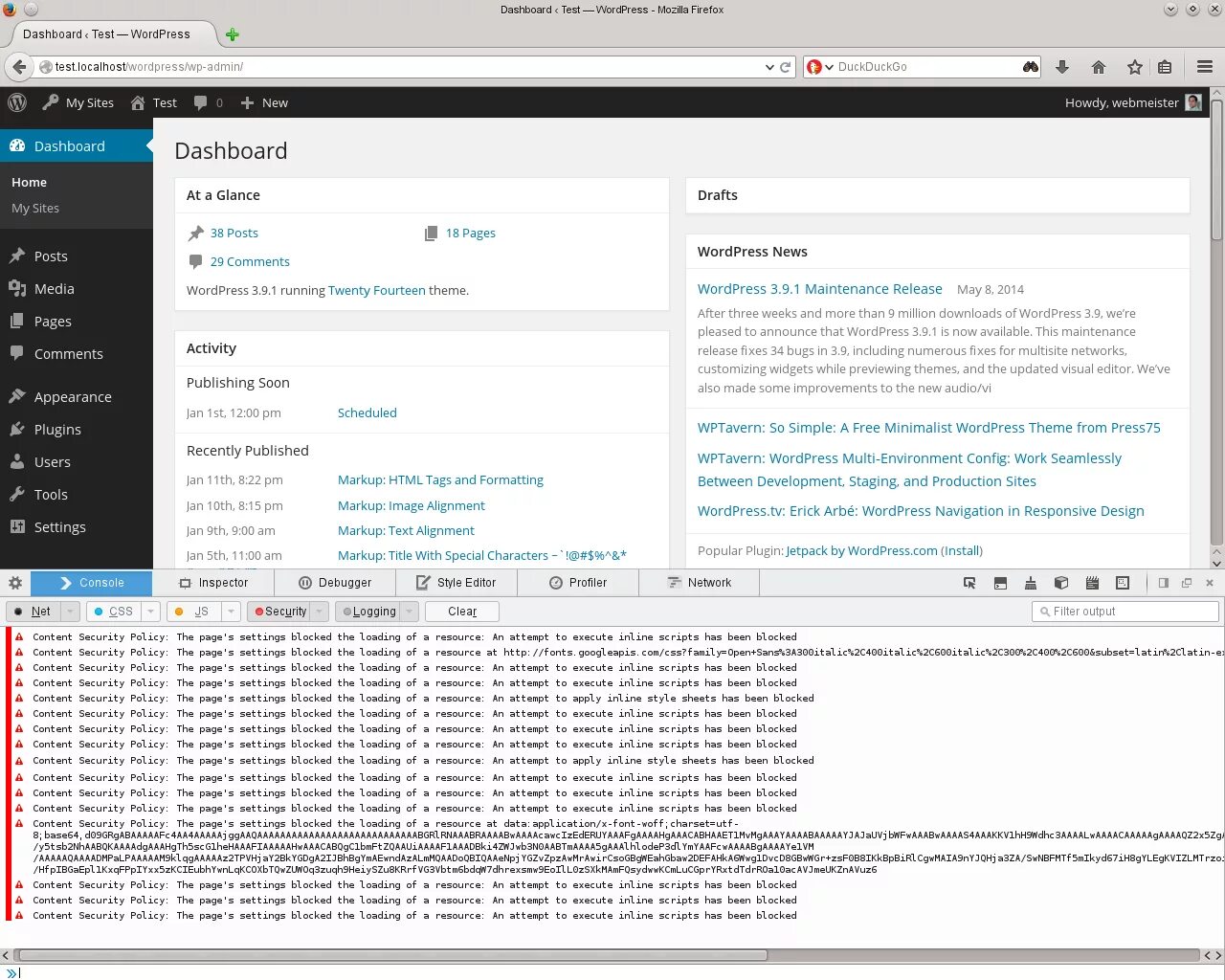Screen dimensions: 1225x980
Task: Open the Users menu
Action: tap(53, 462)
